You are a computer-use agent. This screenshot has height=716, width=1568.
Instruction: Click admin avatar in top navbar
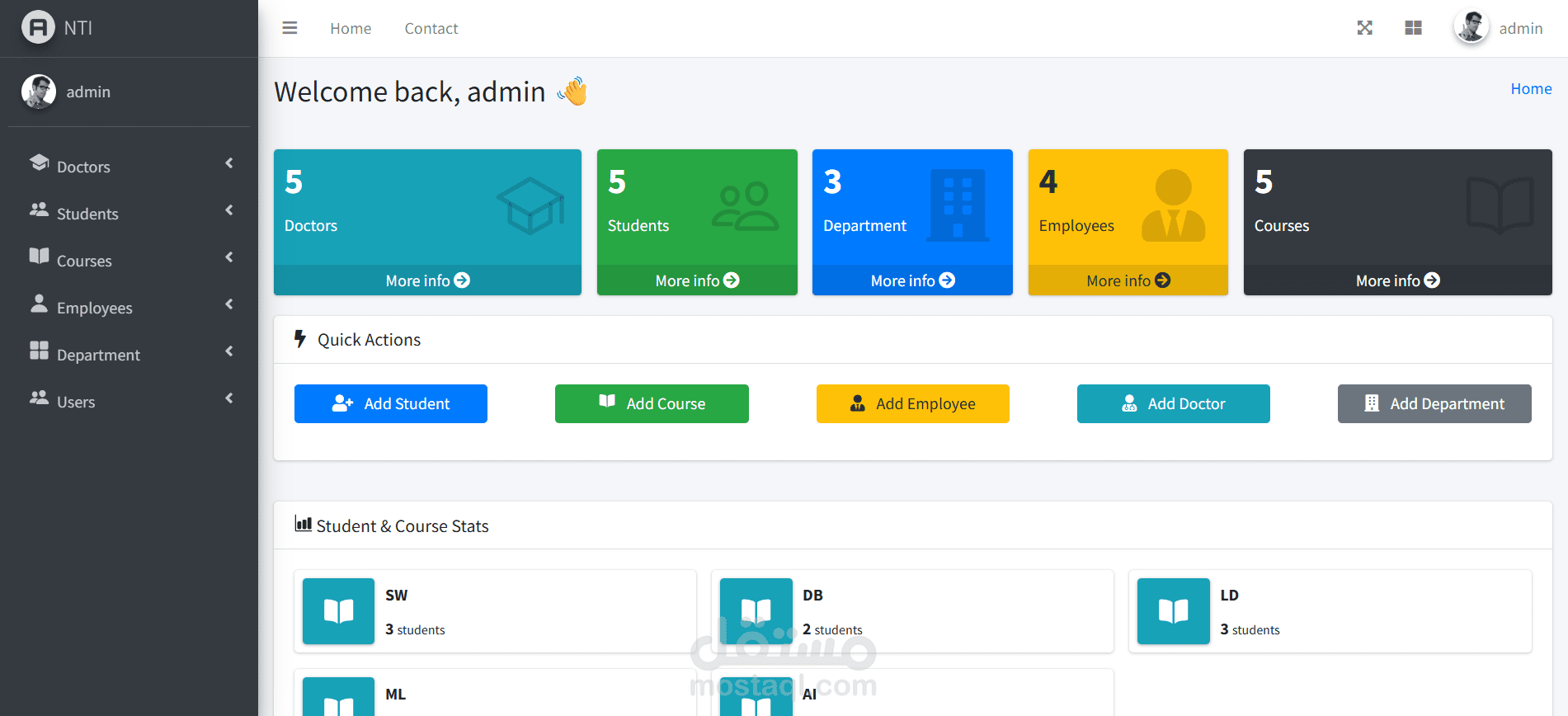pyautogui.click(x=1471, y=27)
